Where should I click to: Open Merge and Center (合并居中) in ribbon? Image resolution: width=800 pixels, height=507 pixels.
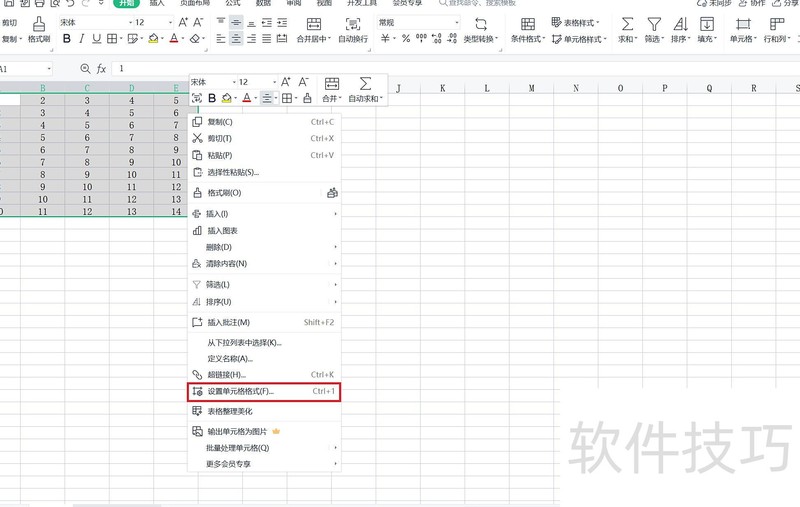tap(314, 30)
